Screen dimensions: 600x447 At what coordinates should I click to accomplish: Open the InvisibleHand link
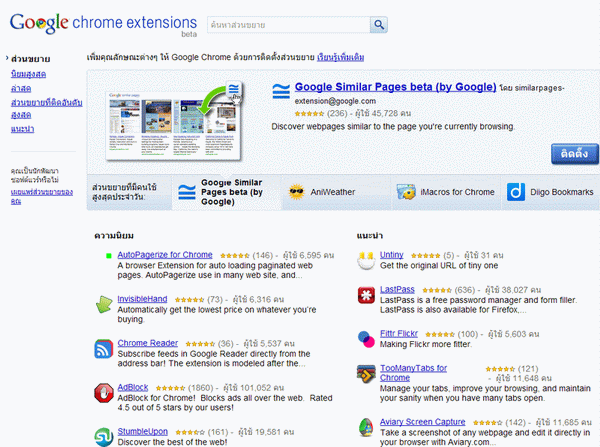pos(142,299)
